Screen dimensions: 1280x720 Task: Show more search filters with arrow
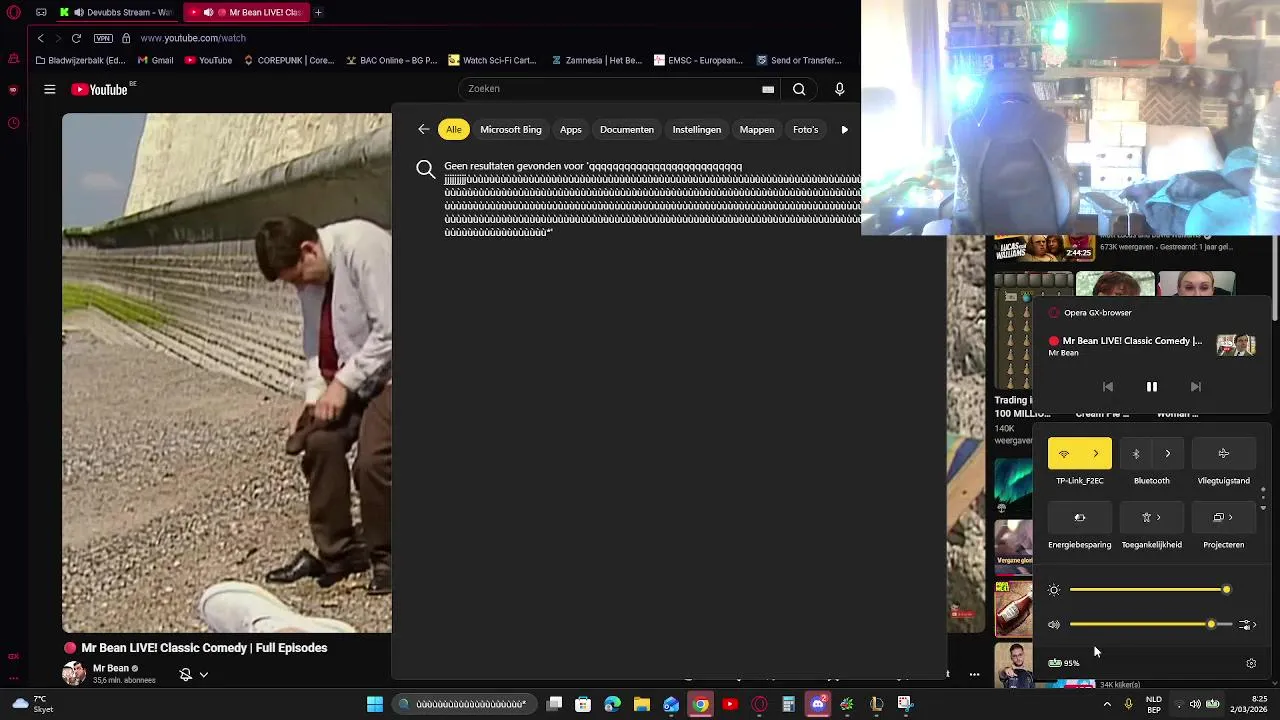click(845, 129)
